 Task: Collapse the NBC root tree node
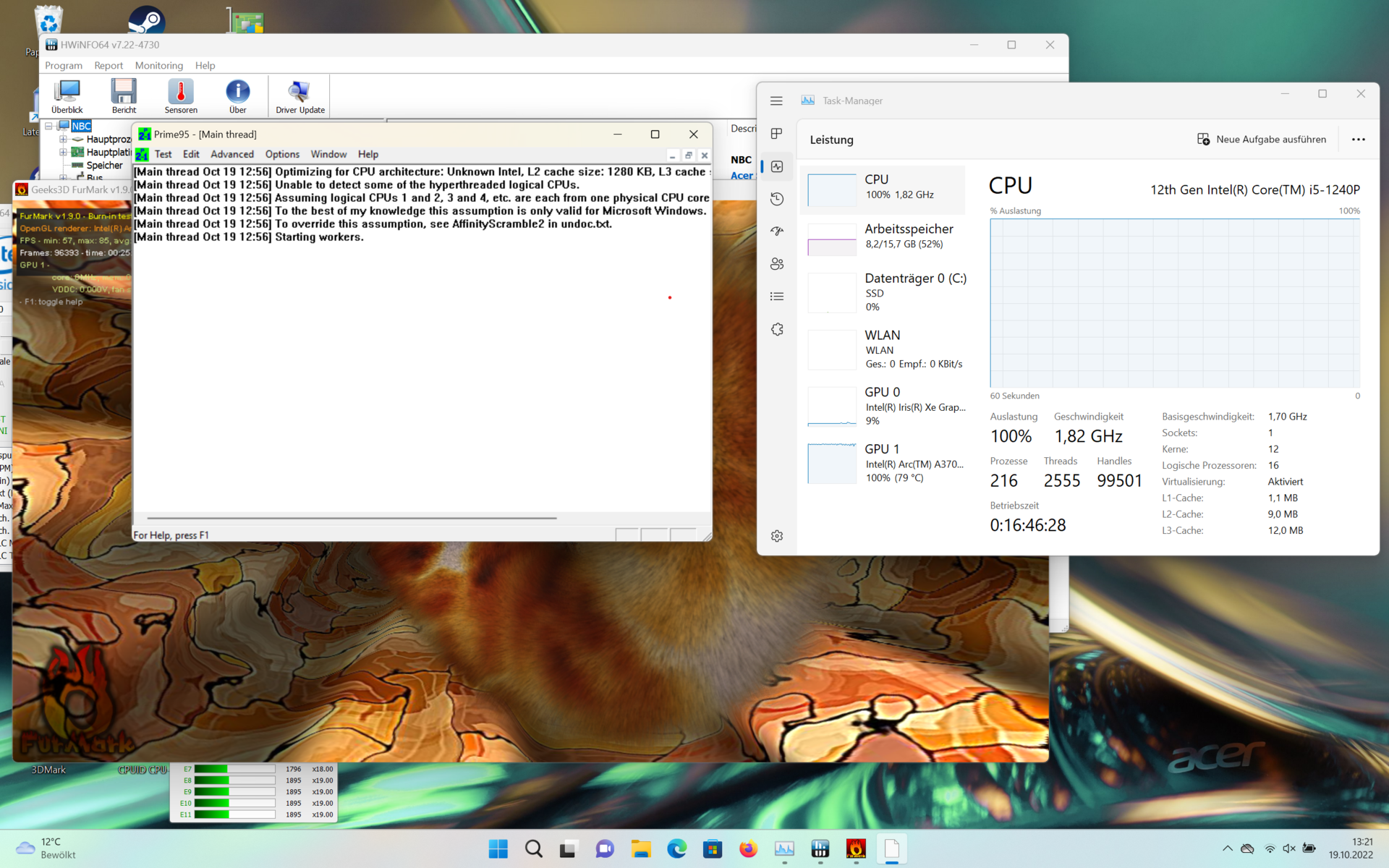click(48, 126)
